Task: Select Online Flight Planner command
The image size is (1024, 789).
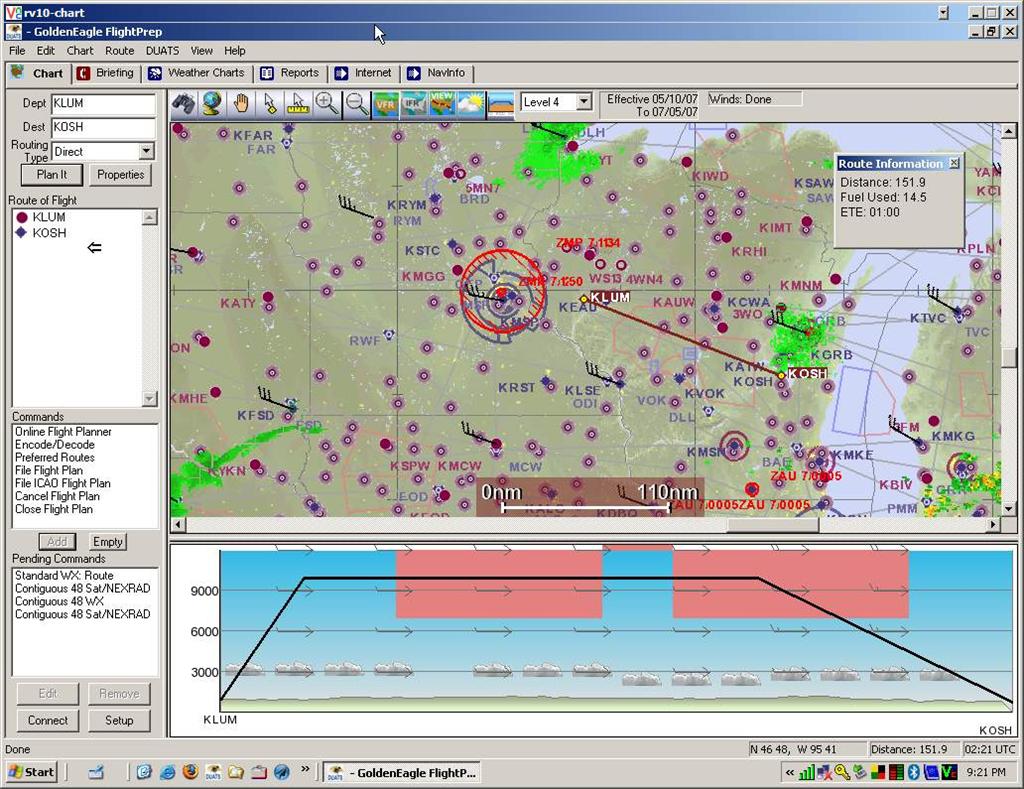Action: coord(63,432)
